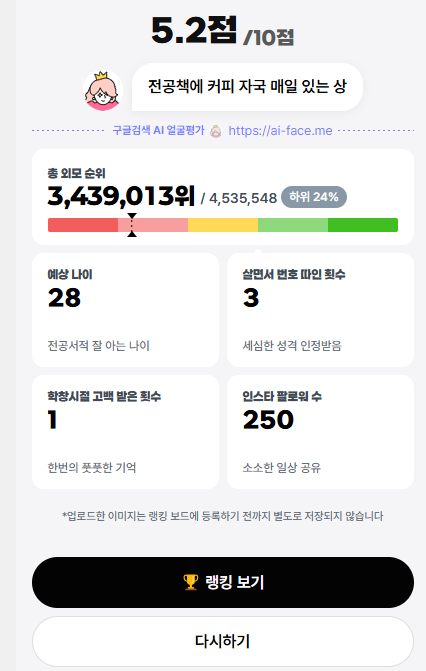Click the 5.2점 score heading
The height and width of the screenshot is (671, 426).
(194, 30)
